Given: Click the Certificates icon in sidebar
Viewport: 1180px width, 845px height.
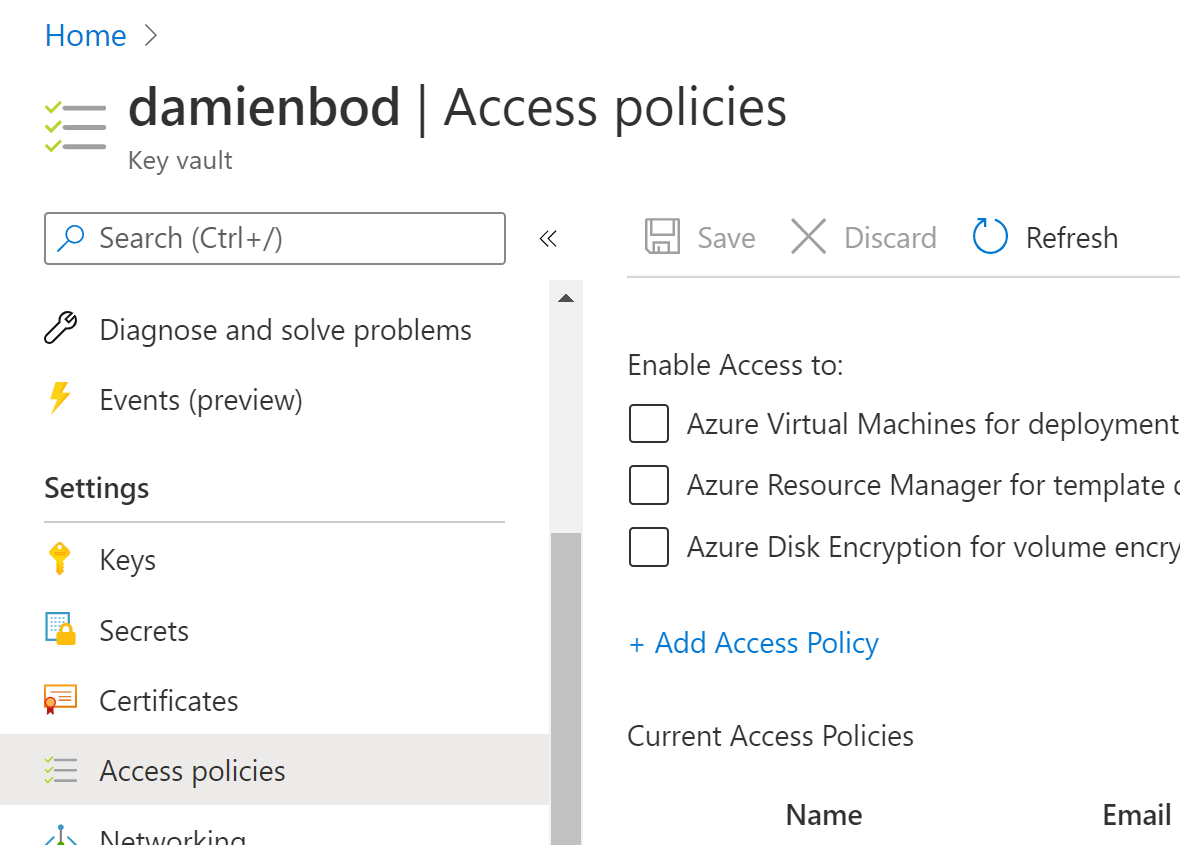Looking at the screenshot, I should 60,700.
